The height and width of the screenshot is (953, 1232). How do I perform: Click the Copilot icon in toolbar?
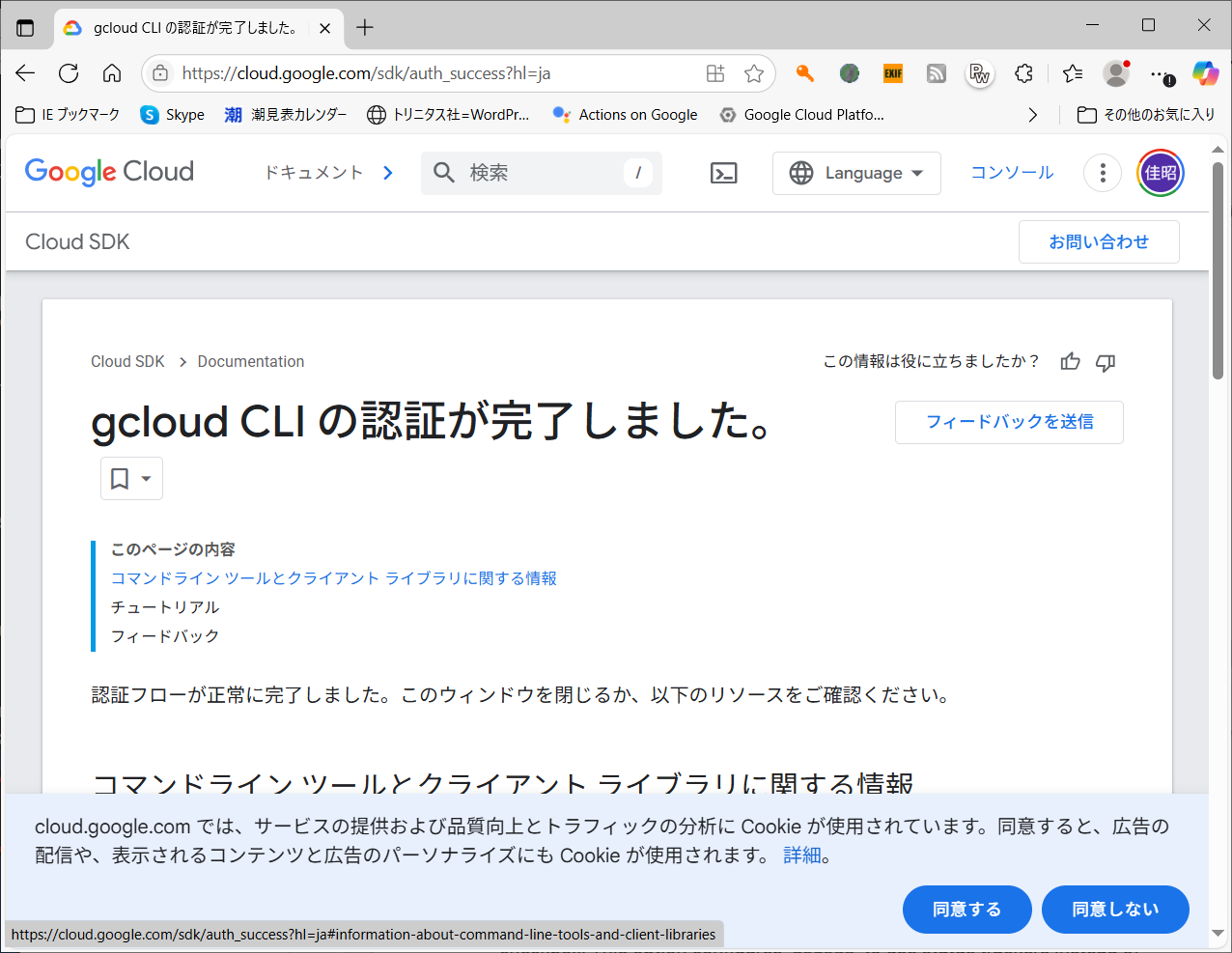pyautogui.click(x=1204, y=73)
